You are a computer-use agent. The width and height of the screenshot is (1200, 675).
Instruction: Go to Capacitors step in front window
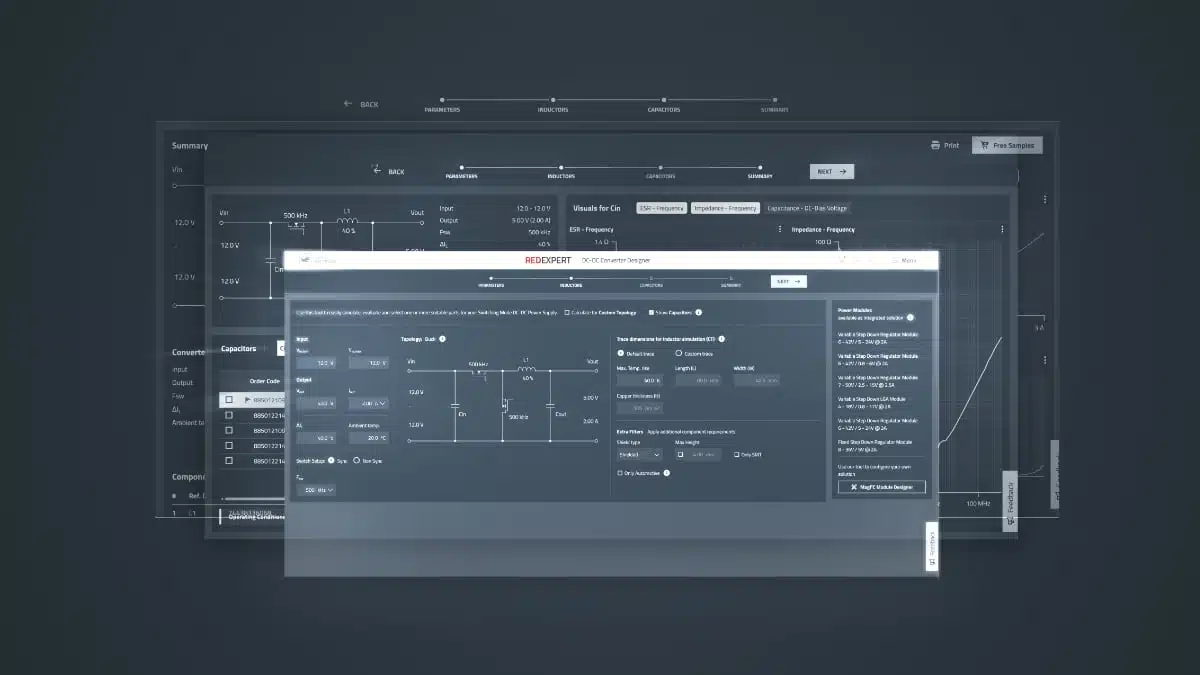click(652, 285)
